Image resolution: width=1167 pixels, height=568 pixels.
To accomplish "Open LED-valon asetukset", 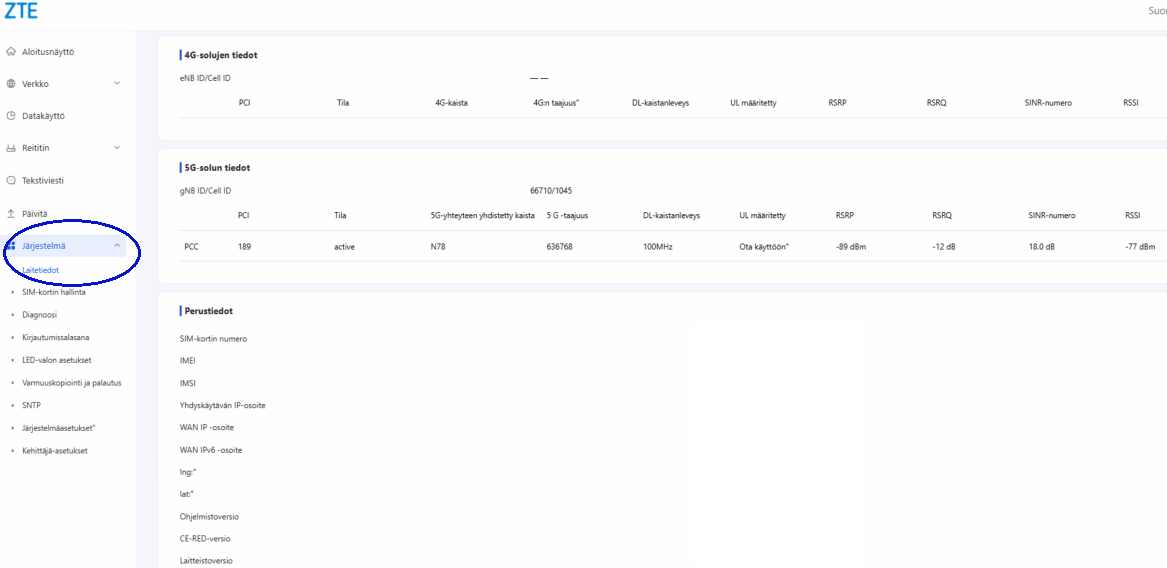I will point(56,360).
